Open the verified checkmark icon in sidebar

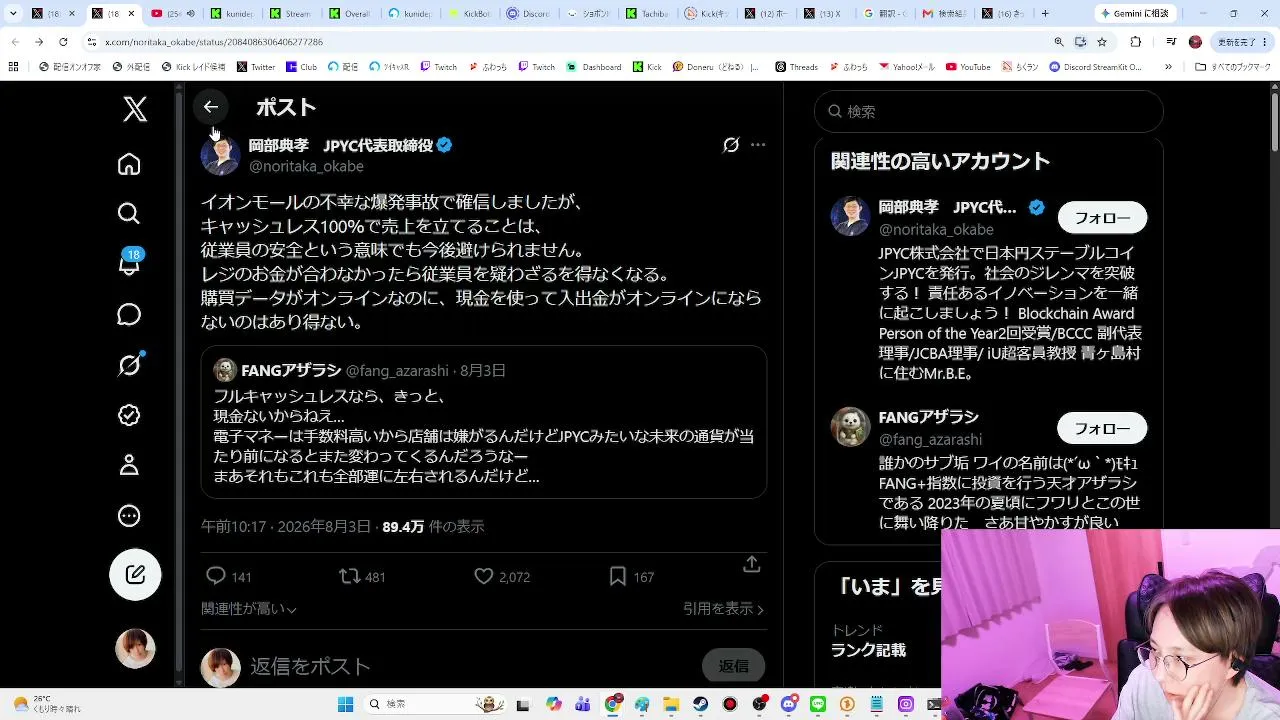[x=129, y=415]
